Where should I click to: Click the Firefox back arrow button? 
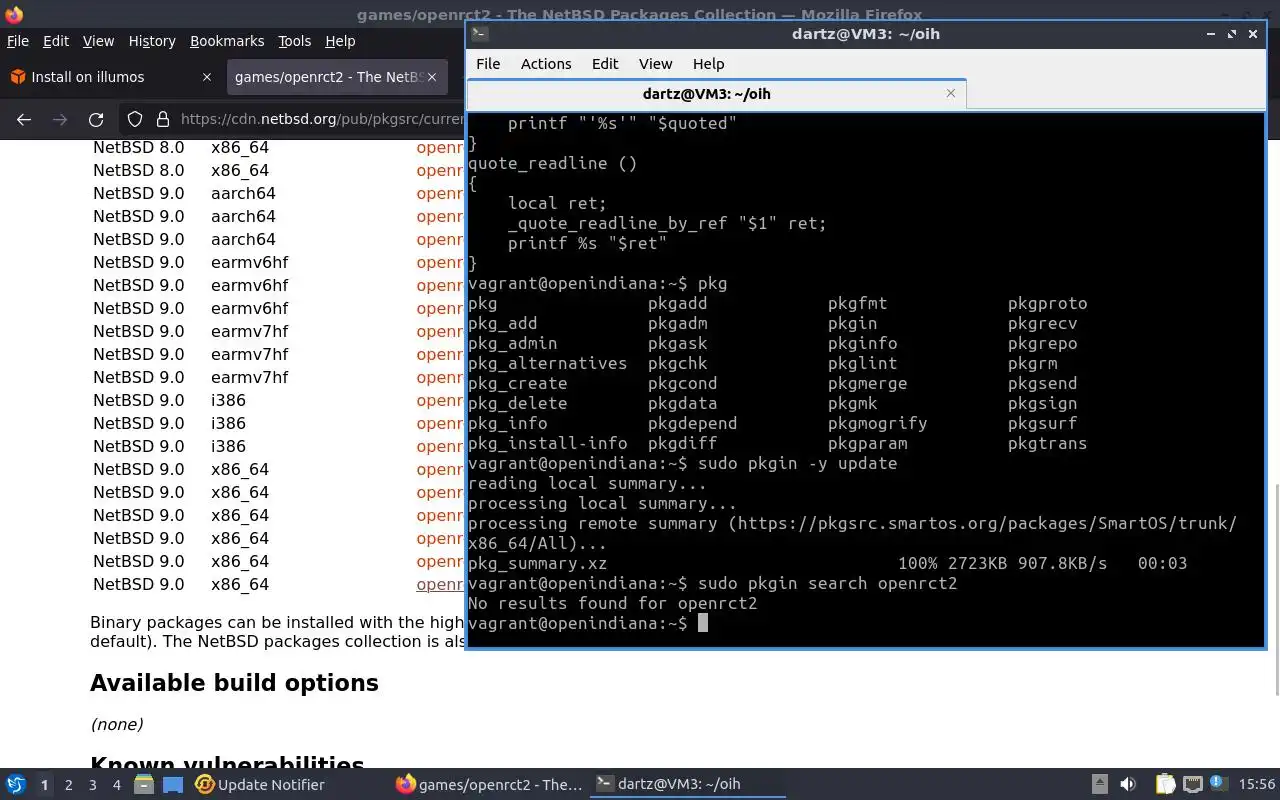pyautogui.click(x=24, y=119)
